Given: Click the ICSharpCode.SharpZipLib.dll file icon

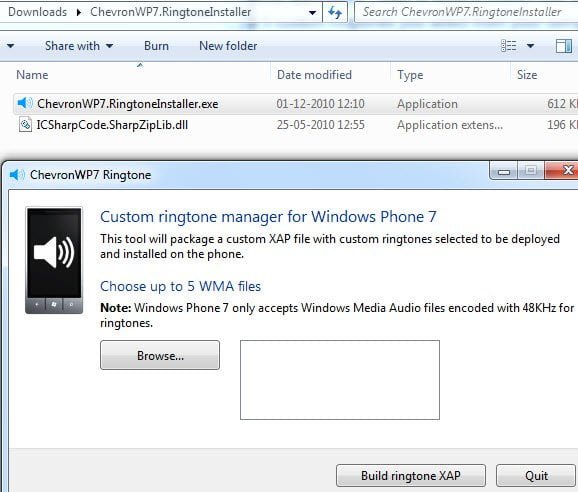Looking at the screenshot, I should [25, 125].
